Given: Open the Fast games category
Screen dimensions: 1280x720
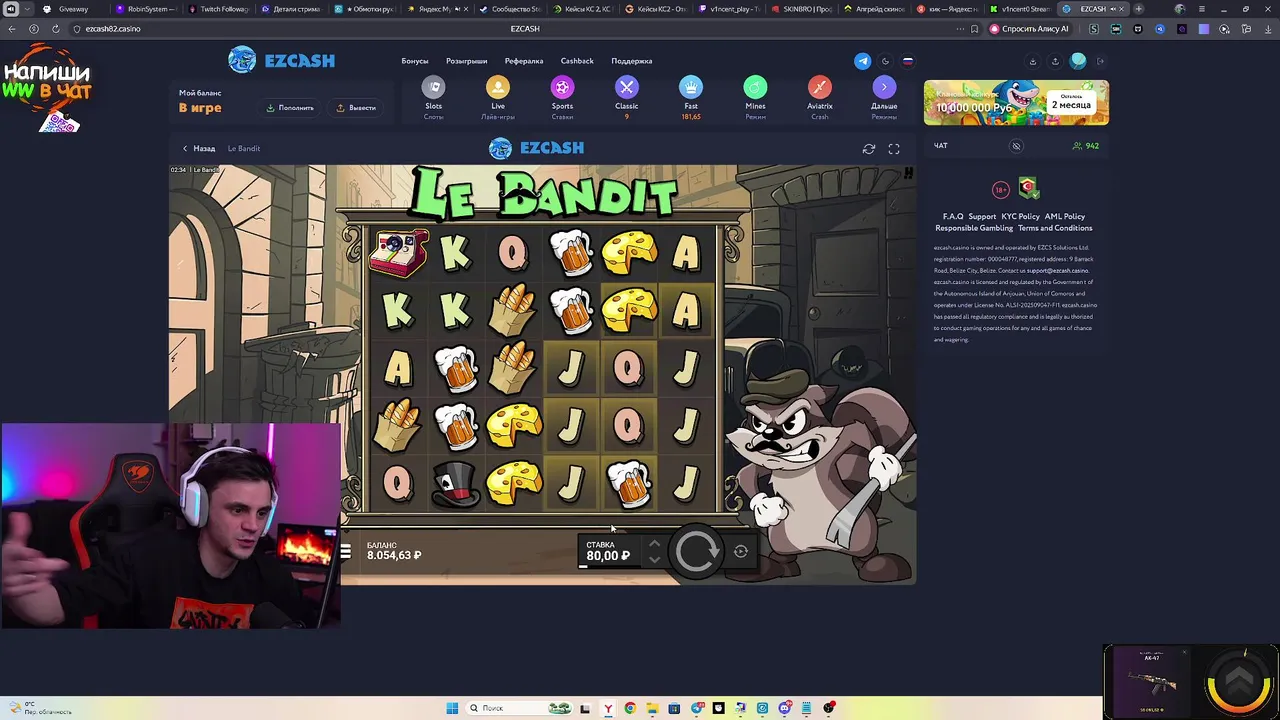Looking at the screenshot, I should 691,97.
